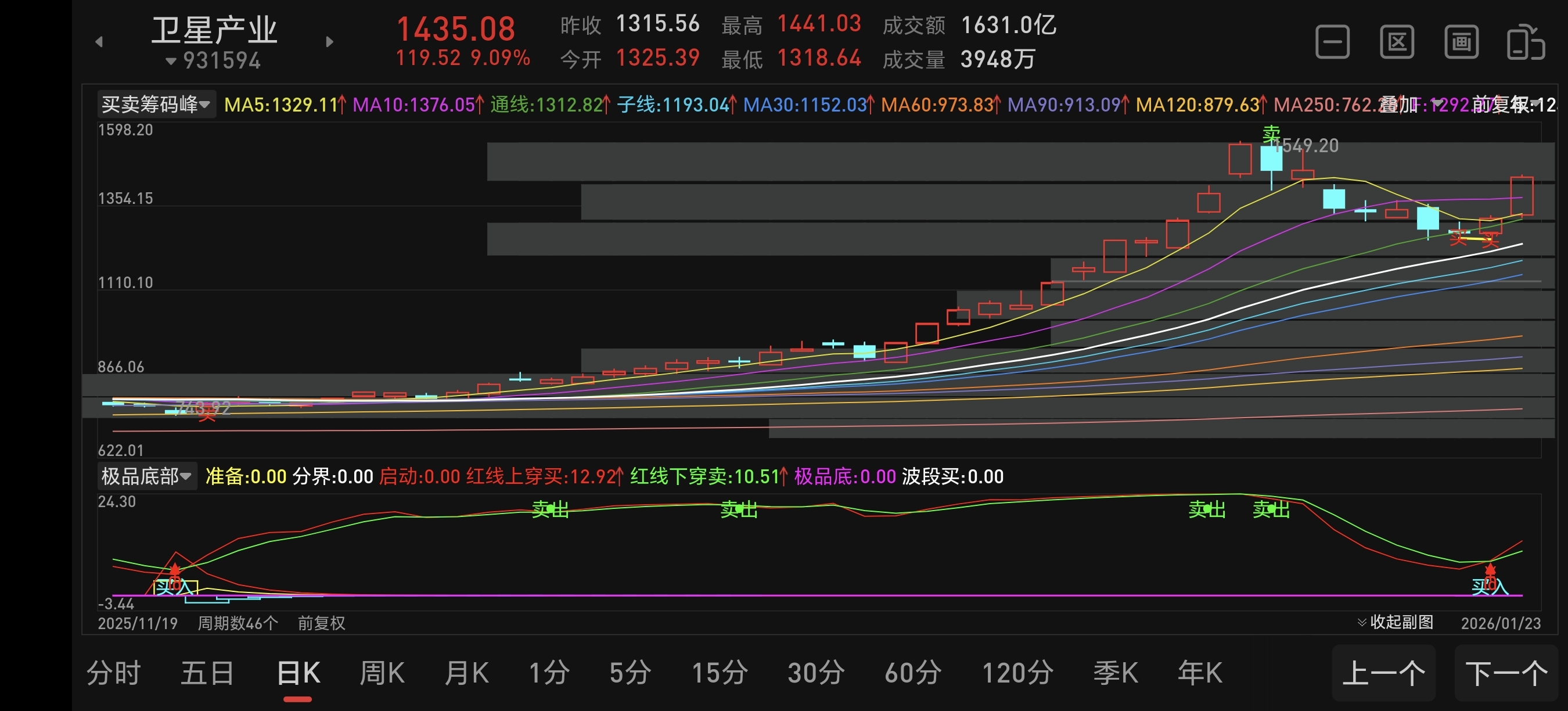Click the 下一个 button
The width and height of the screenshot is (1568, 711).
[x=1506, y=673]
